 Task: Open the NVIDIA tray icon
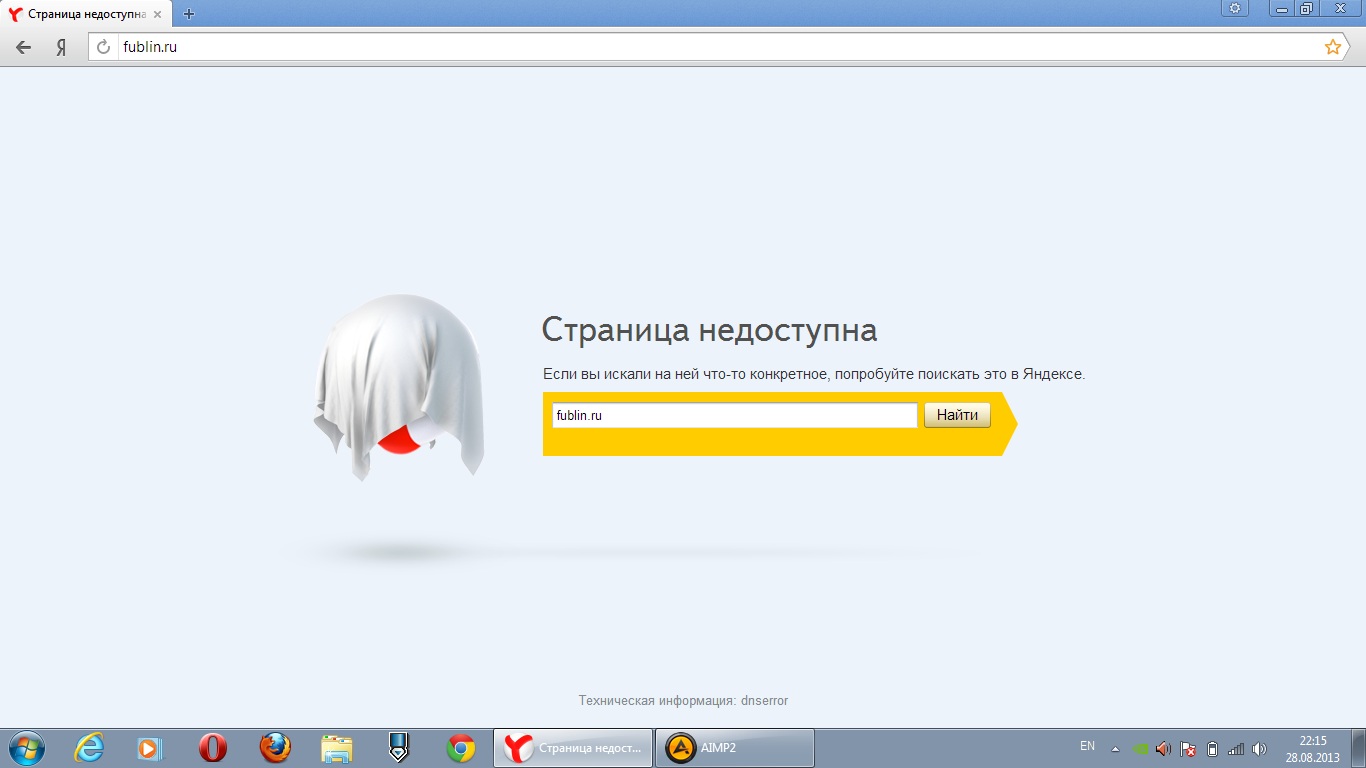click(x=1141, y=748)
